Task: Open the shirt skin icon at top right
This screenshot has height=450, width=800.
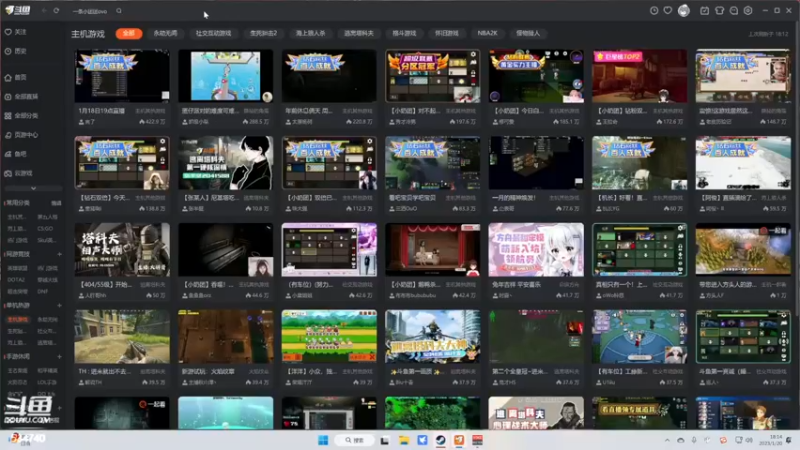Action: (x=719, y=10)
